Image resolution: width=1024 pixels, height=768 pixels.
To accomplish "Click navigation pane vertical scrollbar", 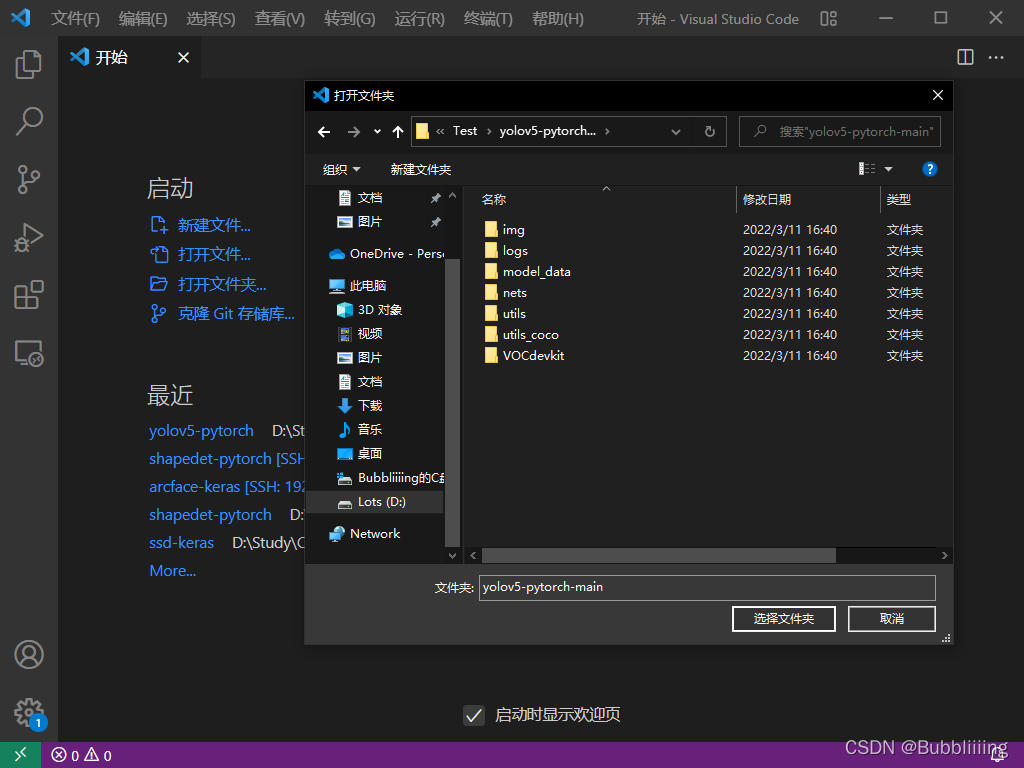I will pyautogui.click(x=453, y=402).
